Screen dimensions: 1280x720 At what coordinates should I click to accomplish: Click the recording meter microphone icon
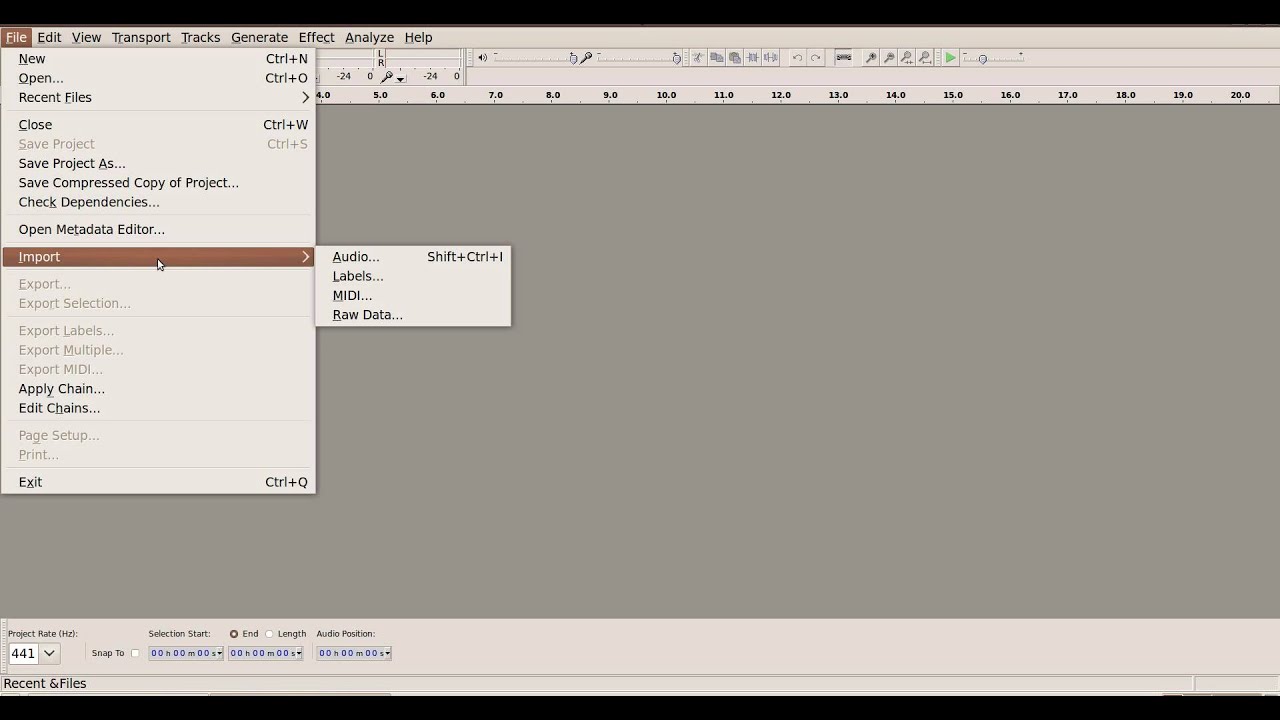pyautogui.click(x=387, y=77)
